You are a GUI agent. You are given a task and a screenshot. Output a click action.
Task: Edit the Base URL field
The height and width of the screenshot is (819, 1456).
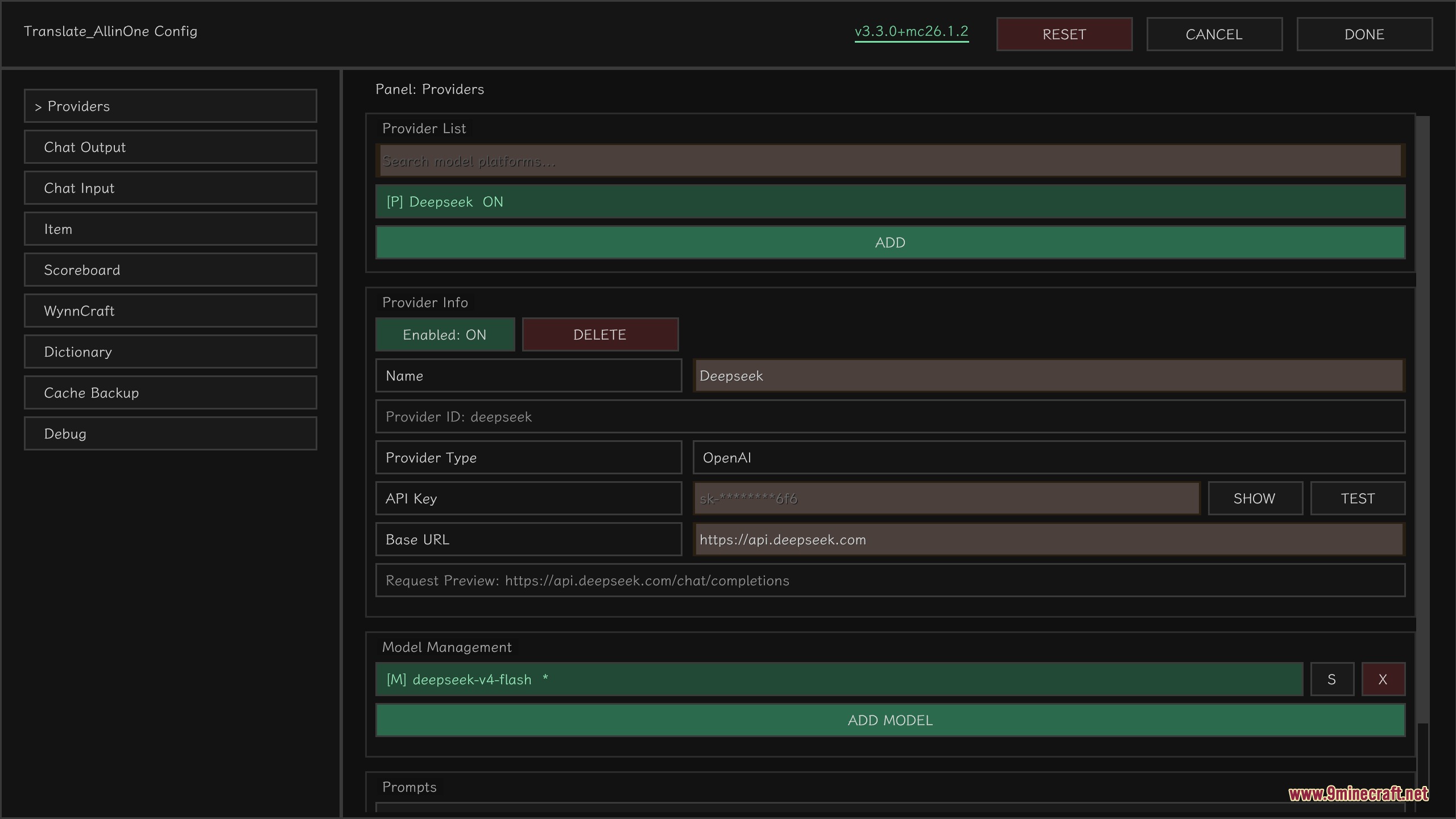click(x=1049, y=539)
